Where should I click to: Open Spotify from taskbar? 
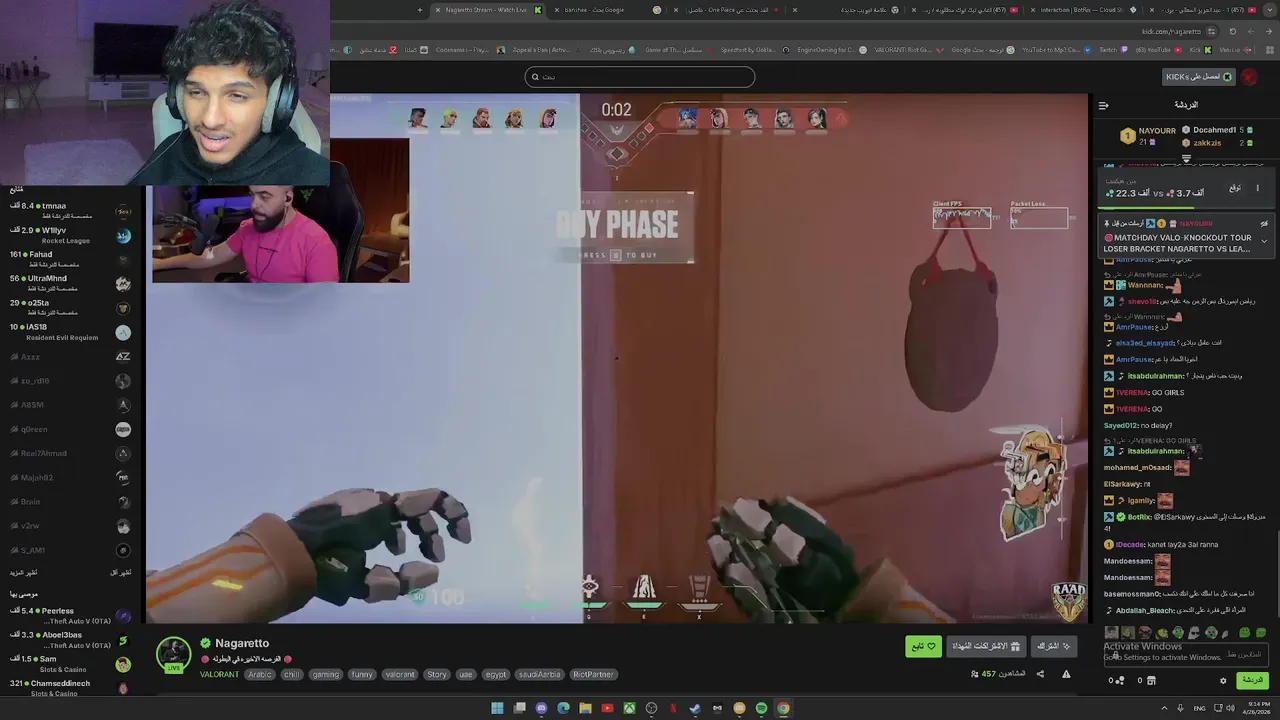coord(761,708)
